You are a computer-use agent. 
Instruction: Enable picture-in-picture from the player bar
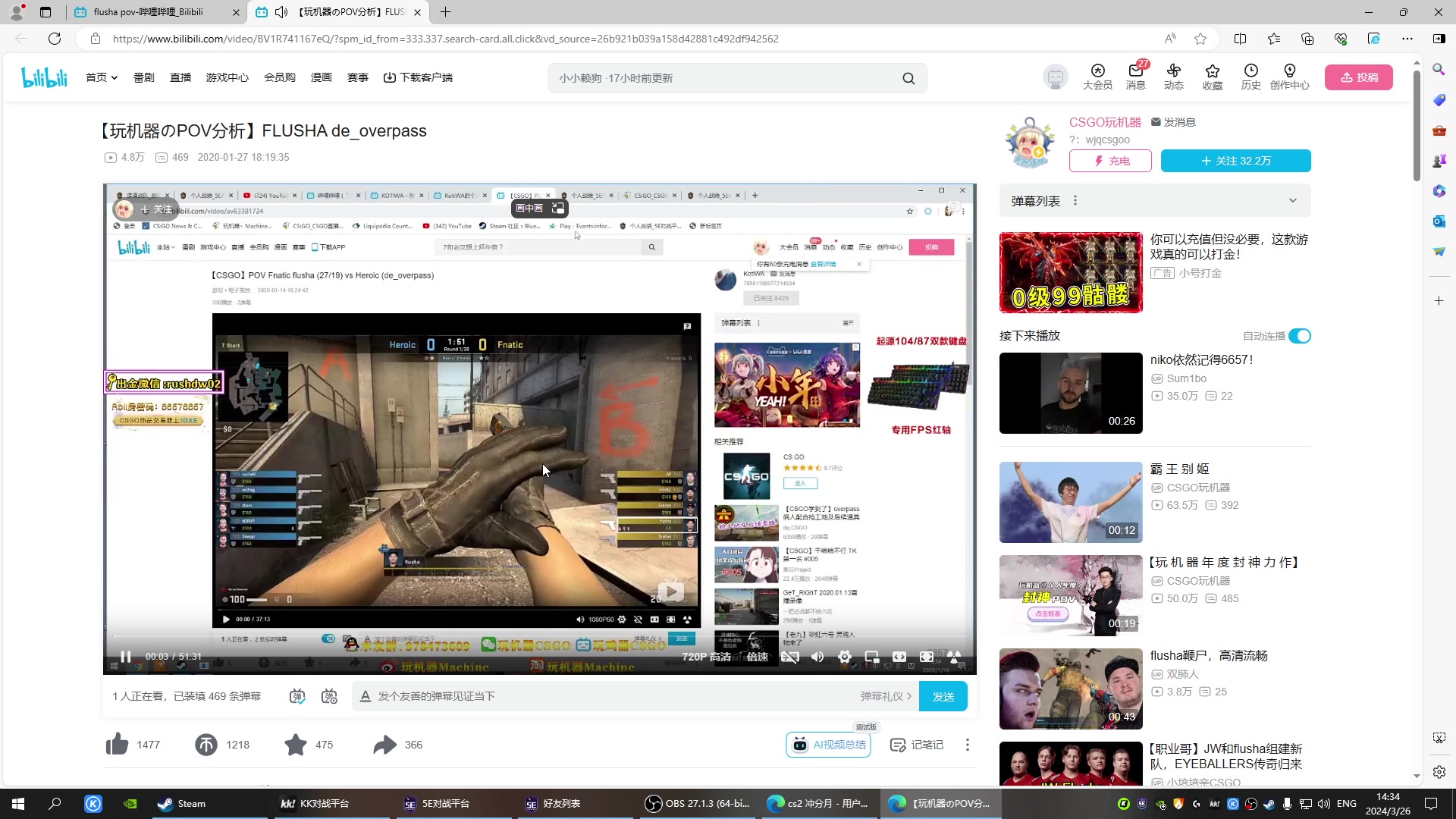(x=872, y=657)
